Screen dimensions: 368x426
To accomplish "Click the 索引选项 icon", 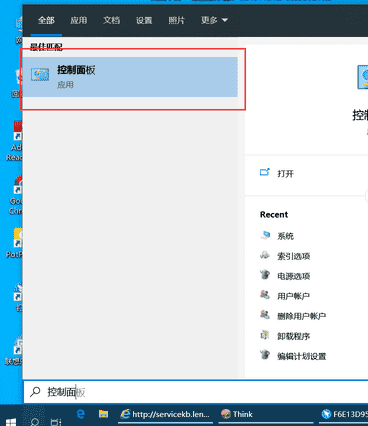I will coord(265,255).
